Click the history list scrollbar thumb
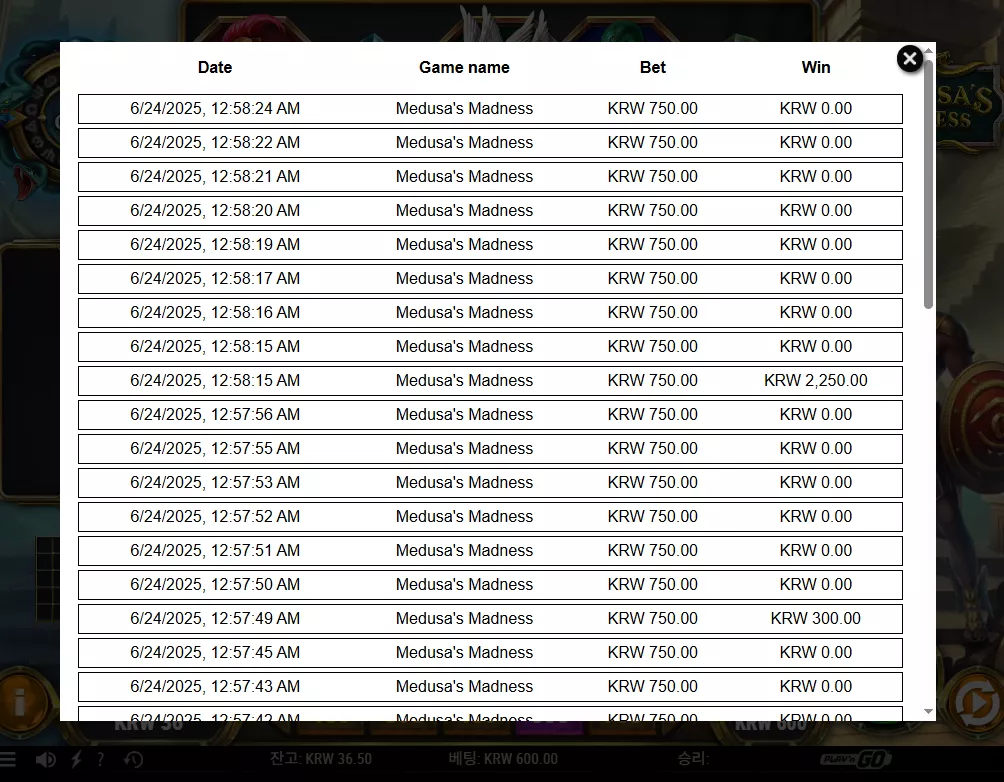 coord(928,186)
